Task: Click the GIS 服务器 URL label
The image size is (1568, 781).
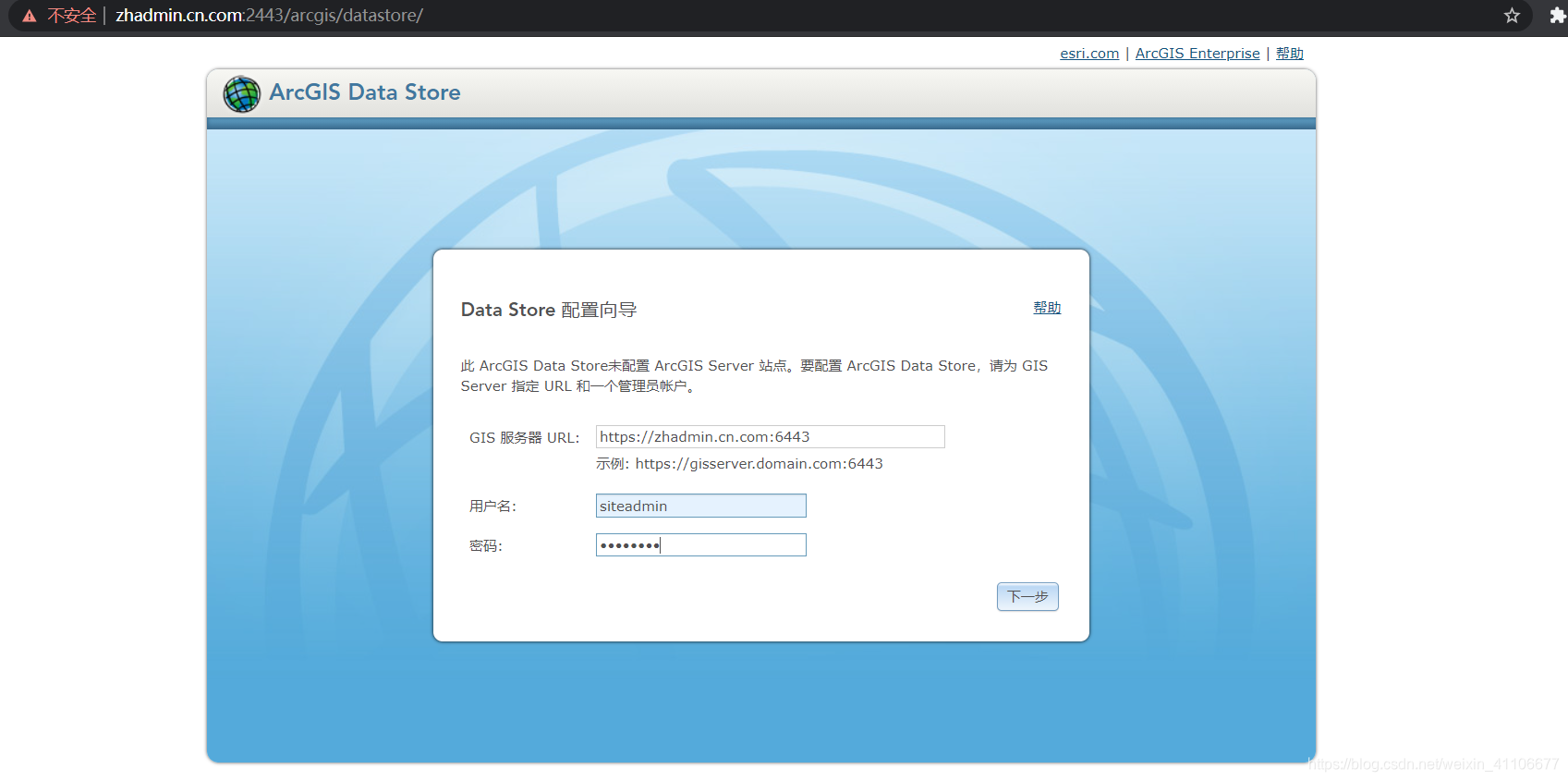Action: (524, 438)
